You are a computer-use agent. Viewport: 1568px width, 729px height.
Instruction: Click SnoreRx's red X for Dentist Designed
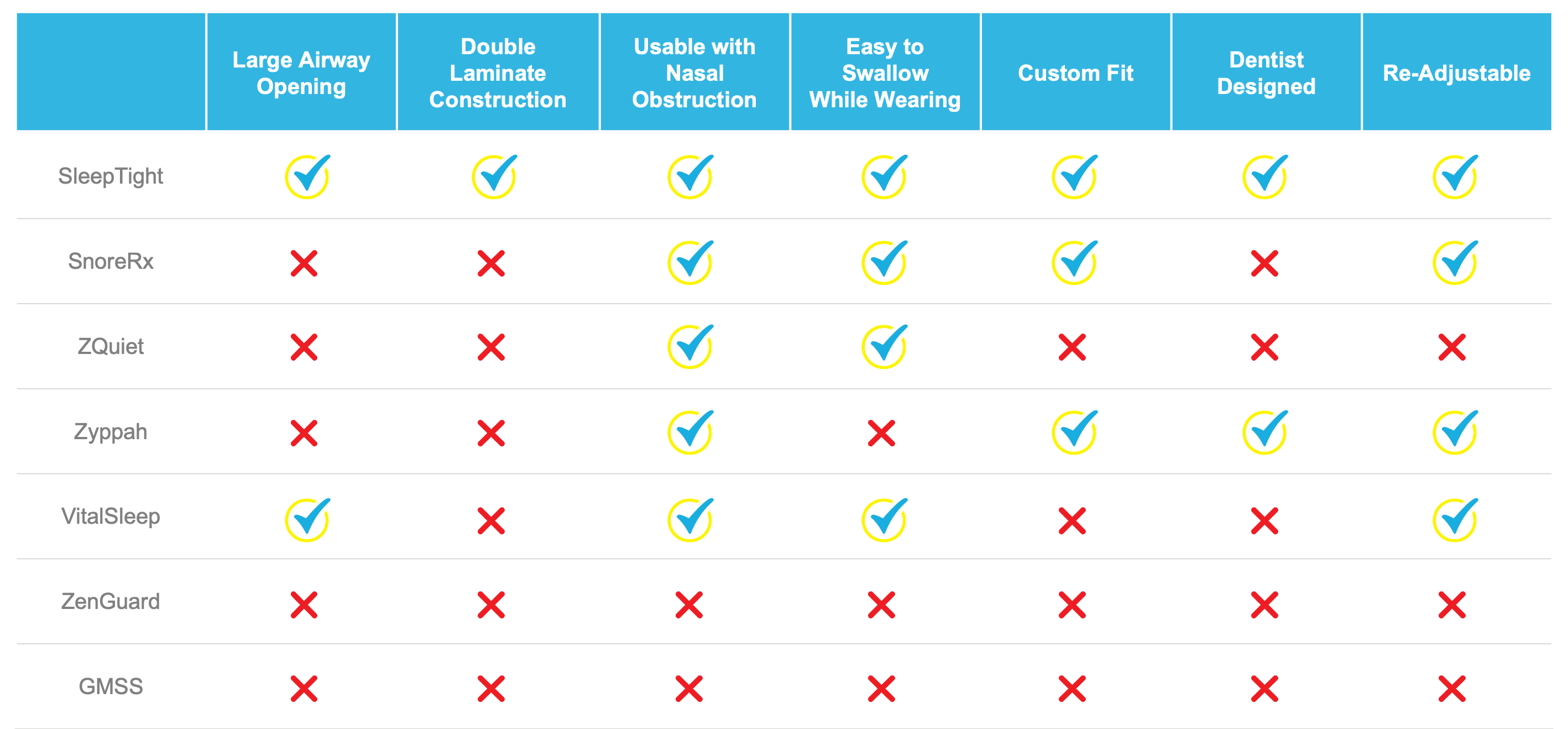point(1264,263)
